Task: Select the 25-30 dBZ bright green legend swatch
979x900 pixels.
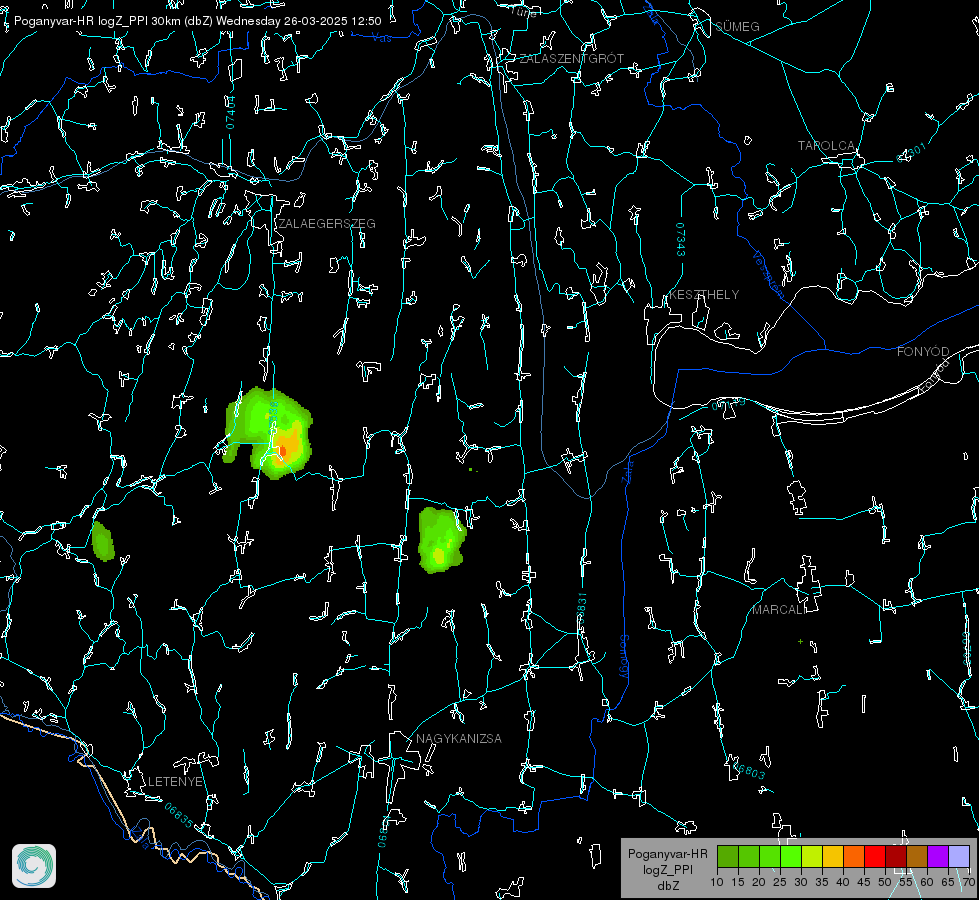Action: [x=791, y=856]
